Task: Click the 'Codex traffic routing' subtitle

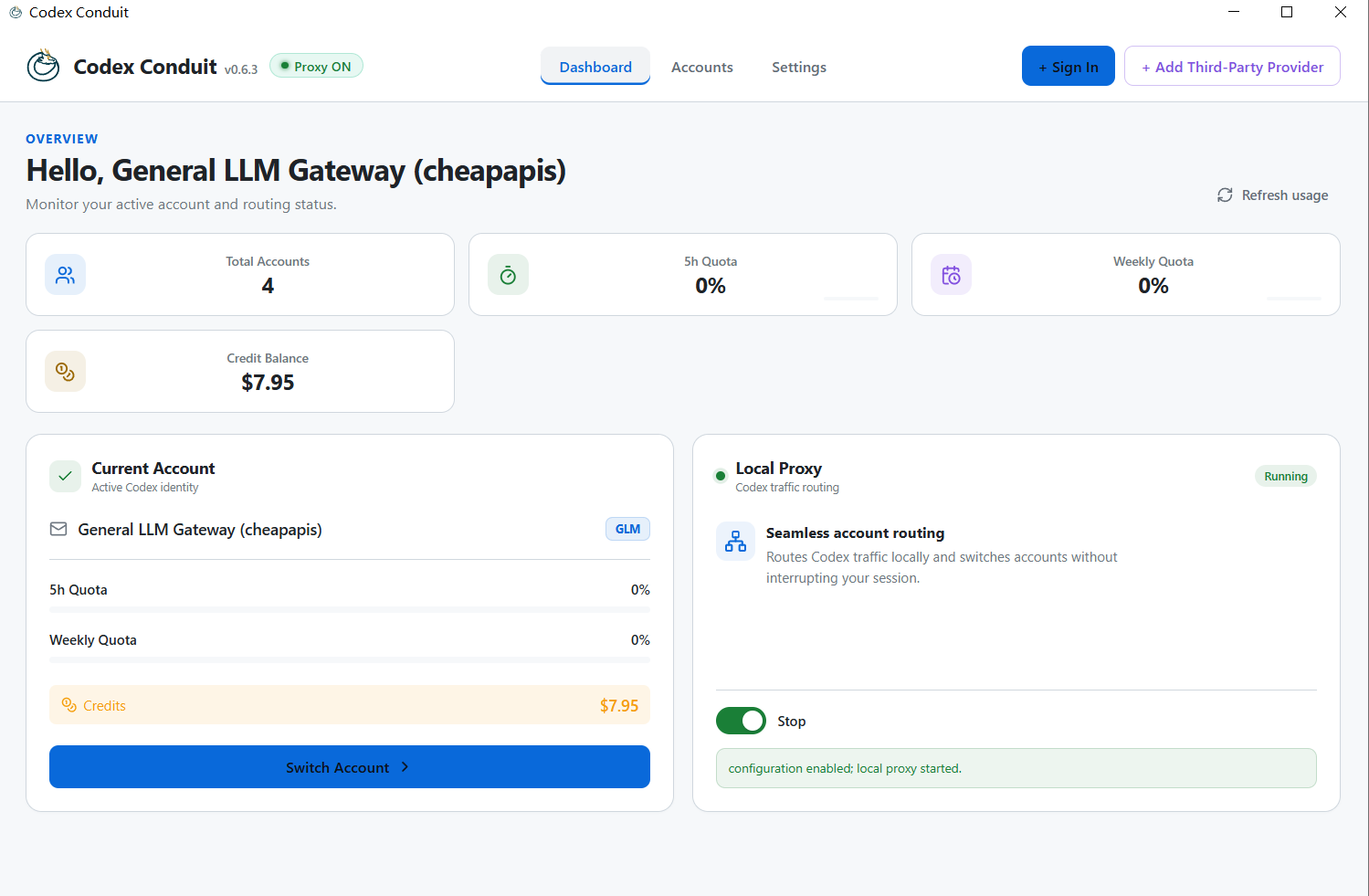Action: click(x=787, y=488)
